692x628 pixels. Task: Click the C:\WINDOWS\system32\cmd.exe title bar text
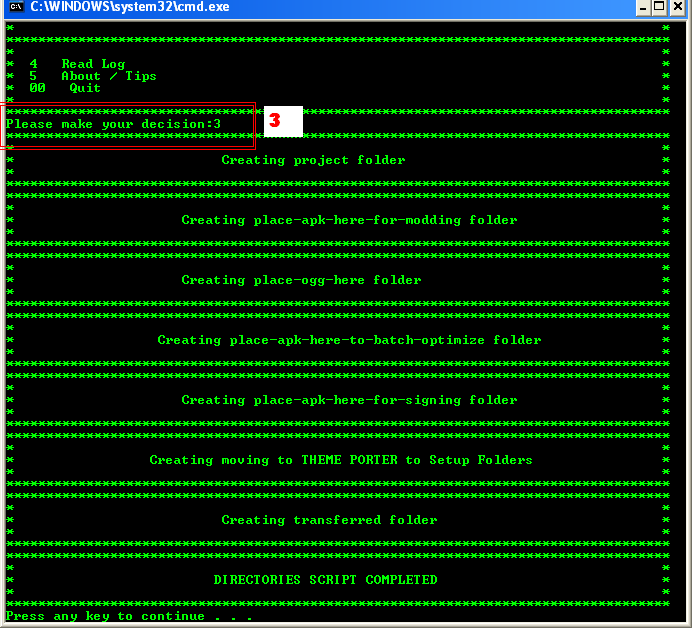(130, 7)
